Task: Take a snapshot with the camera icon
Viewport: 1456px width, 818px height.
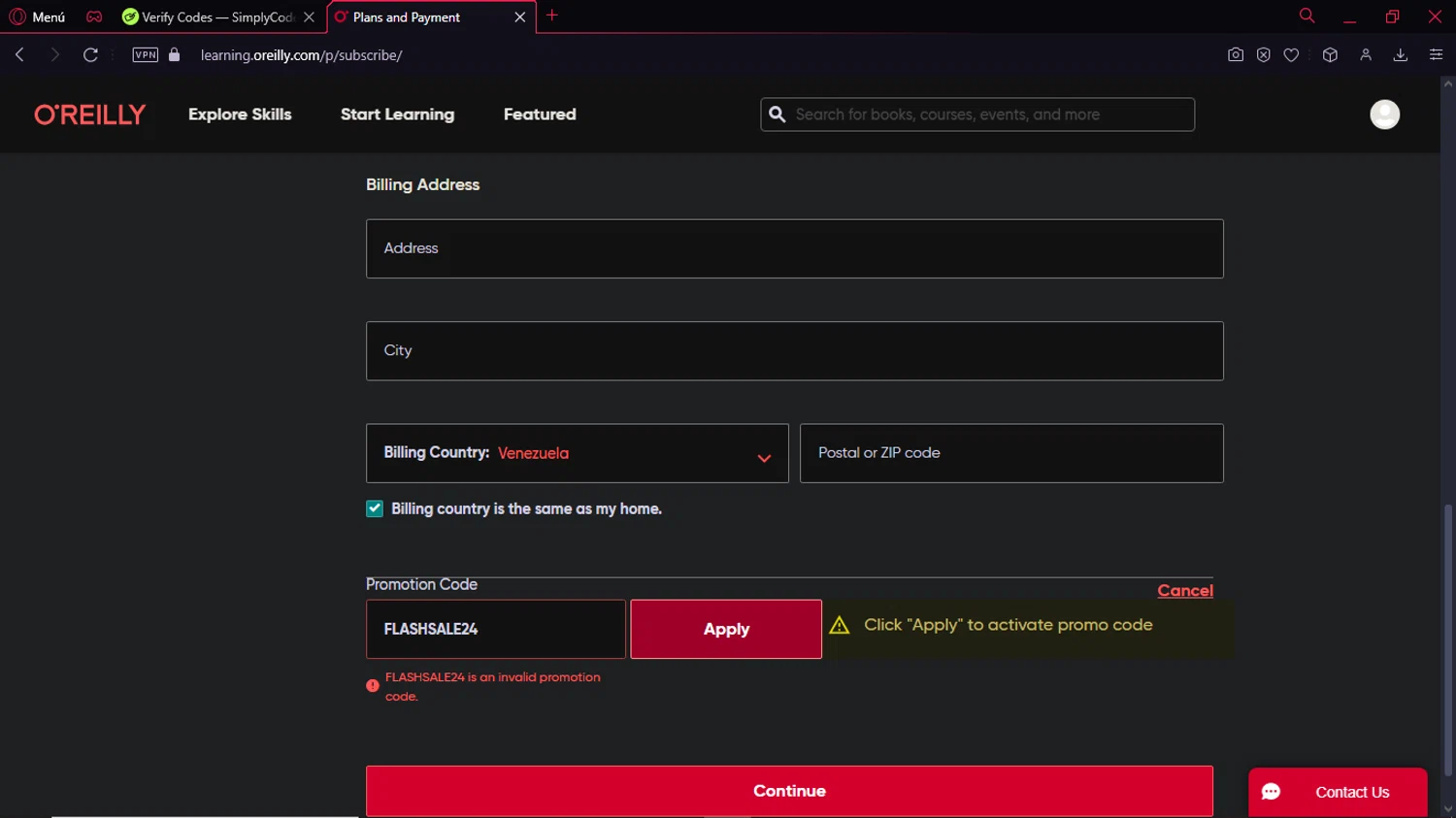Action: 1236,55
